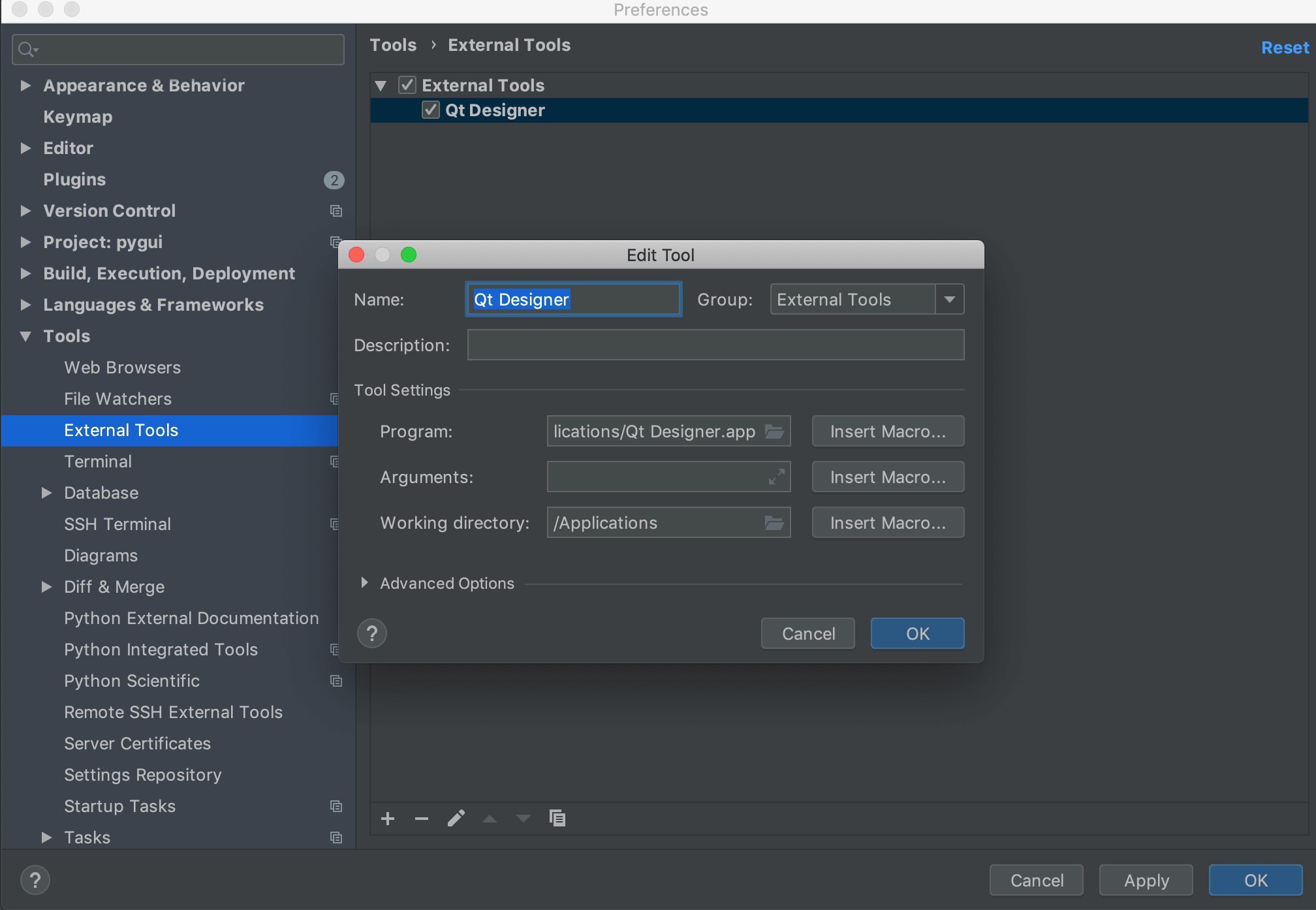Click the remove tool minus icon
The height and width of the screenshot is (910, 1316).
point(422,819)
